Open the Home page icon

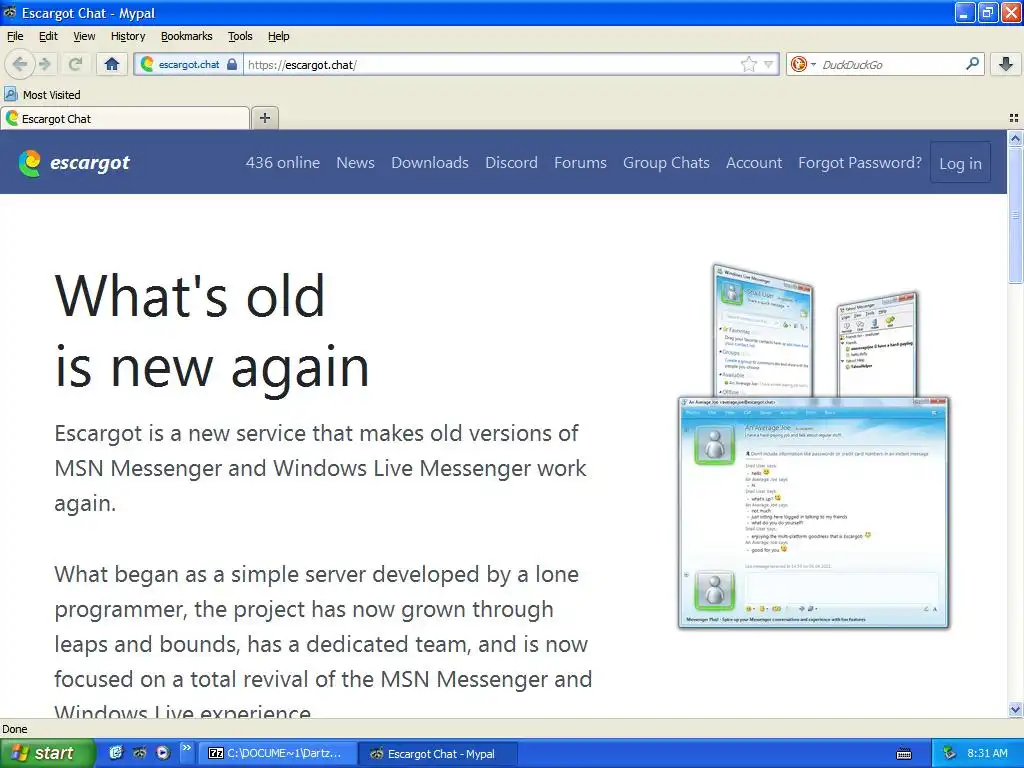point(112,64)
